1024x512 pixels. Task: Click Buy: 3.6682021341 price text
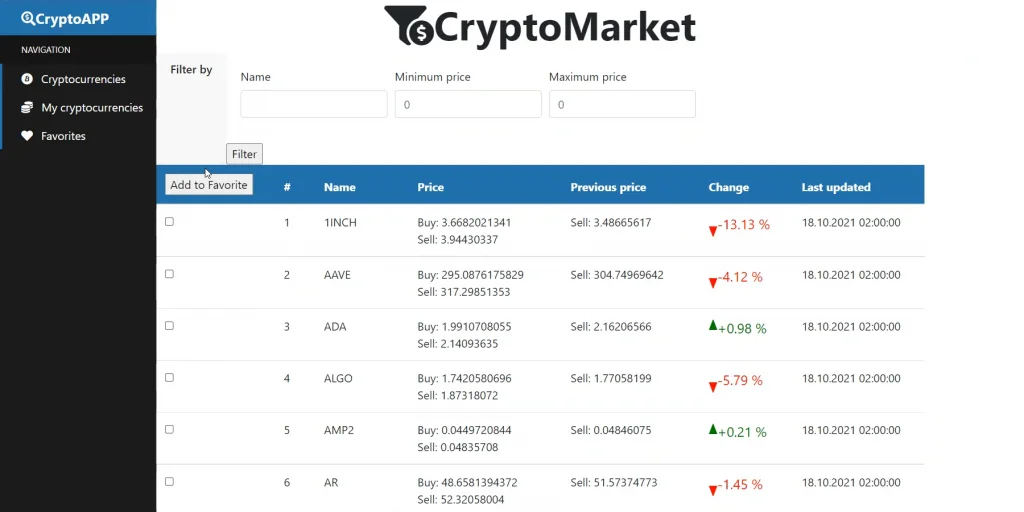(464, 223)
